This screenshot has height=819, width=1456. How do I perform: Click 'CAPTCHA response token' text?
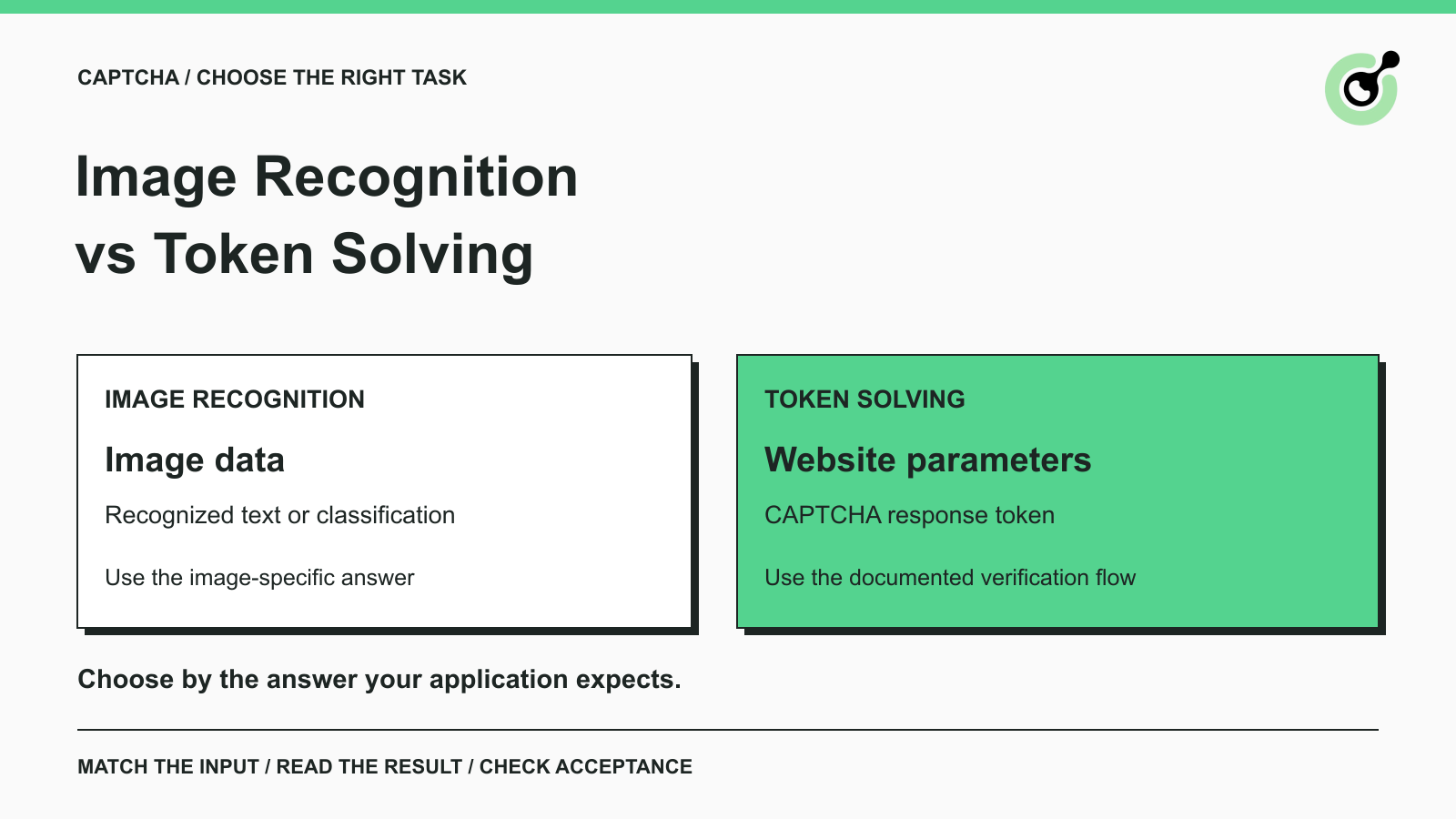pos(909,515)
